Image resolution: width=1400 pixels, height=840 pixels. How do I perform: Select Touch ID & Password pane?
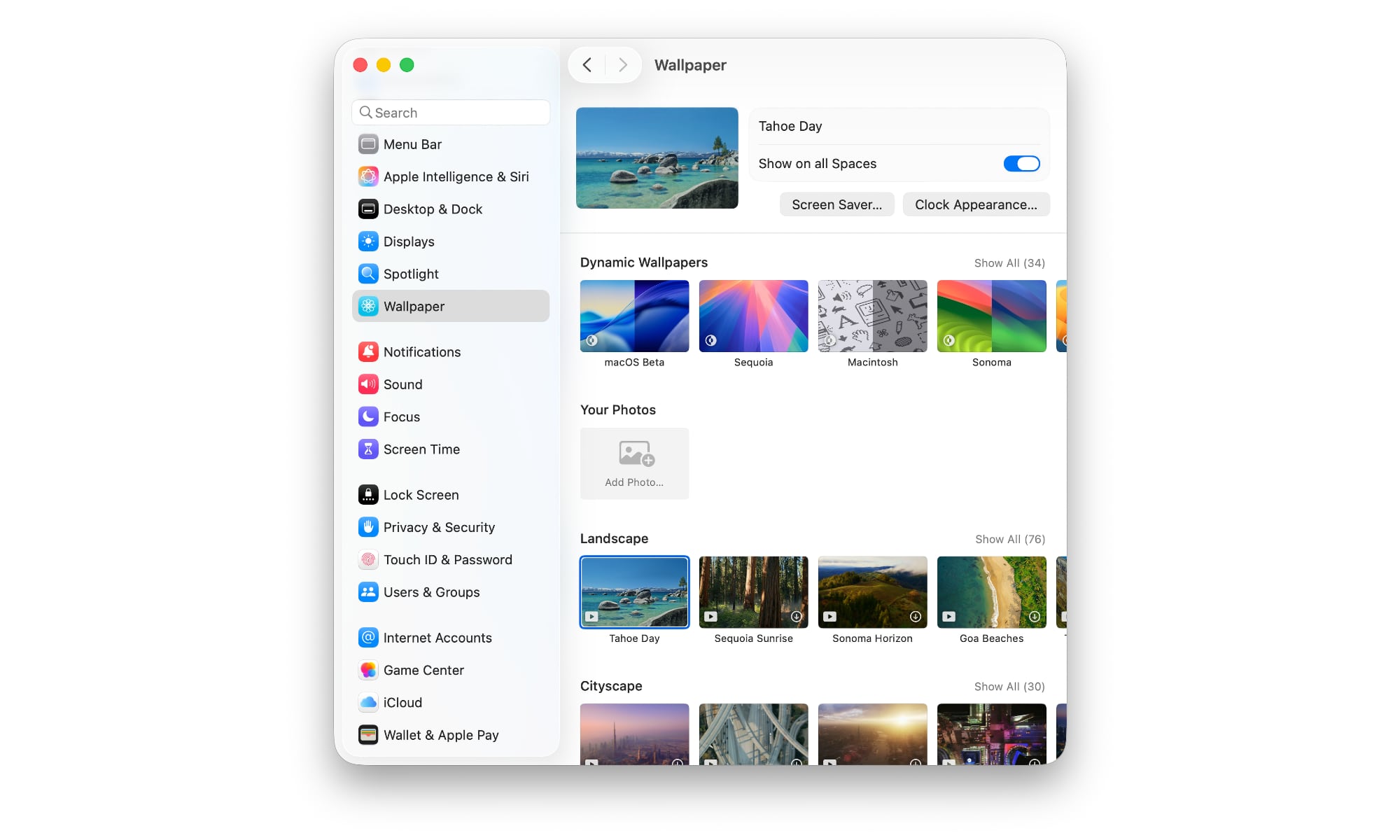tap(451, 559)
